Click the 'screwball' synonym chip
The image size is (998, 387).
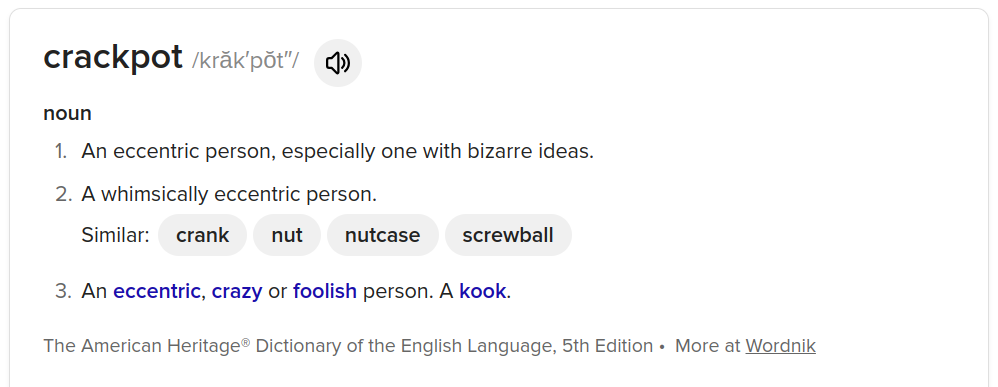pyautogui.click(x=508, y=235)
